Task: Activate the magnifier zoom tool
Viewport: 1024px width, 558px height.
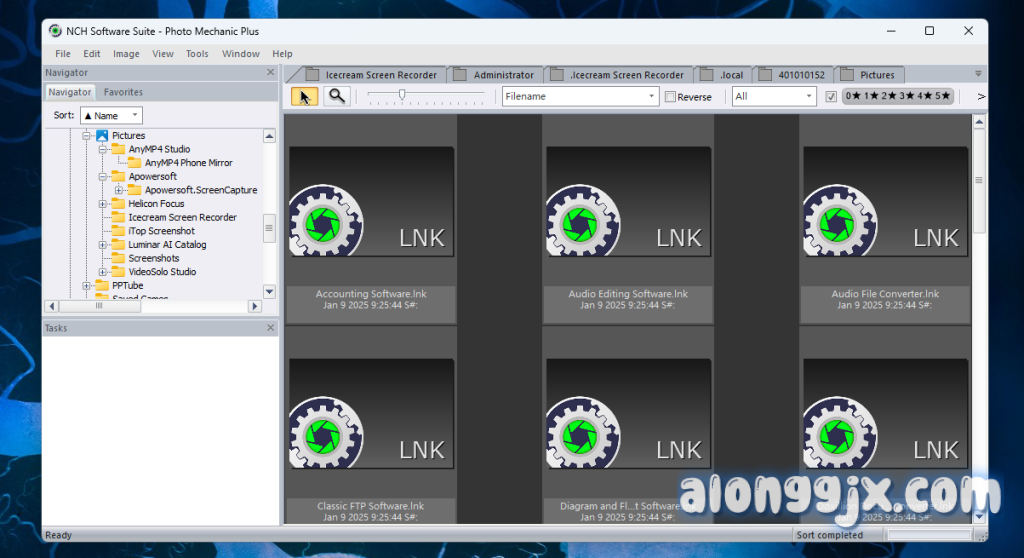Action: click(337, 96)
